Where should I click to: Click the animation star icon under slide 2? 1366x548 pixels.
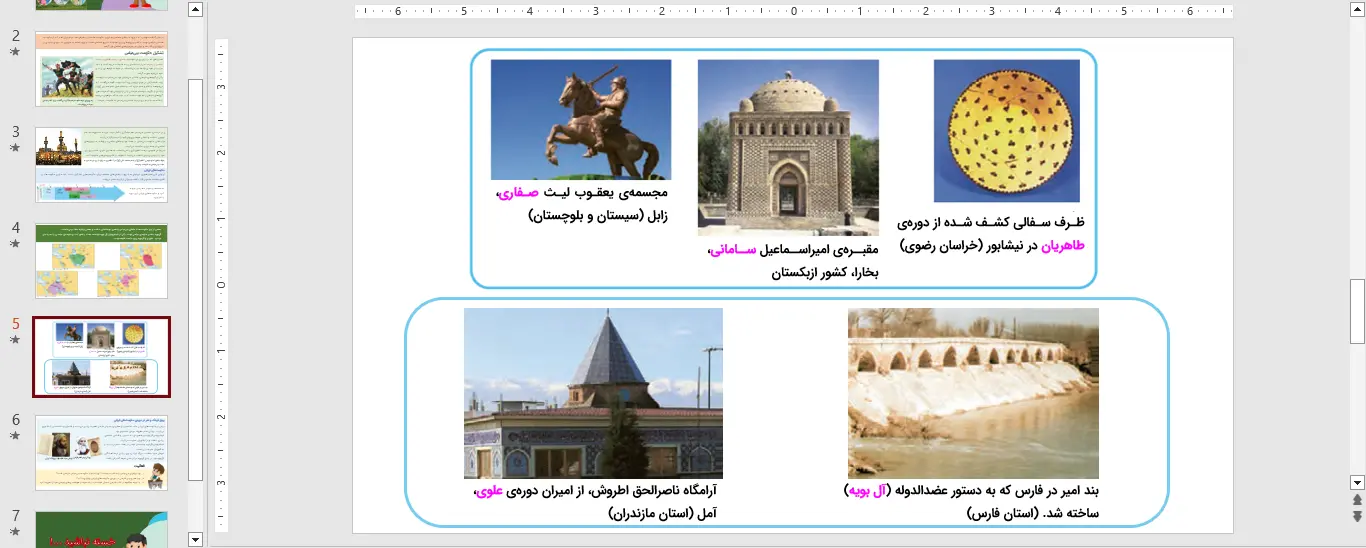(x=15, y=51)
